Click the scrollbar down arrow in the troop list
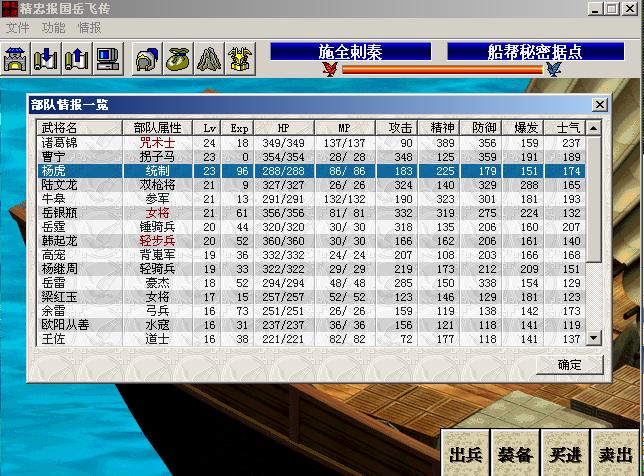The image size is (644, 476). click(596, 339)
